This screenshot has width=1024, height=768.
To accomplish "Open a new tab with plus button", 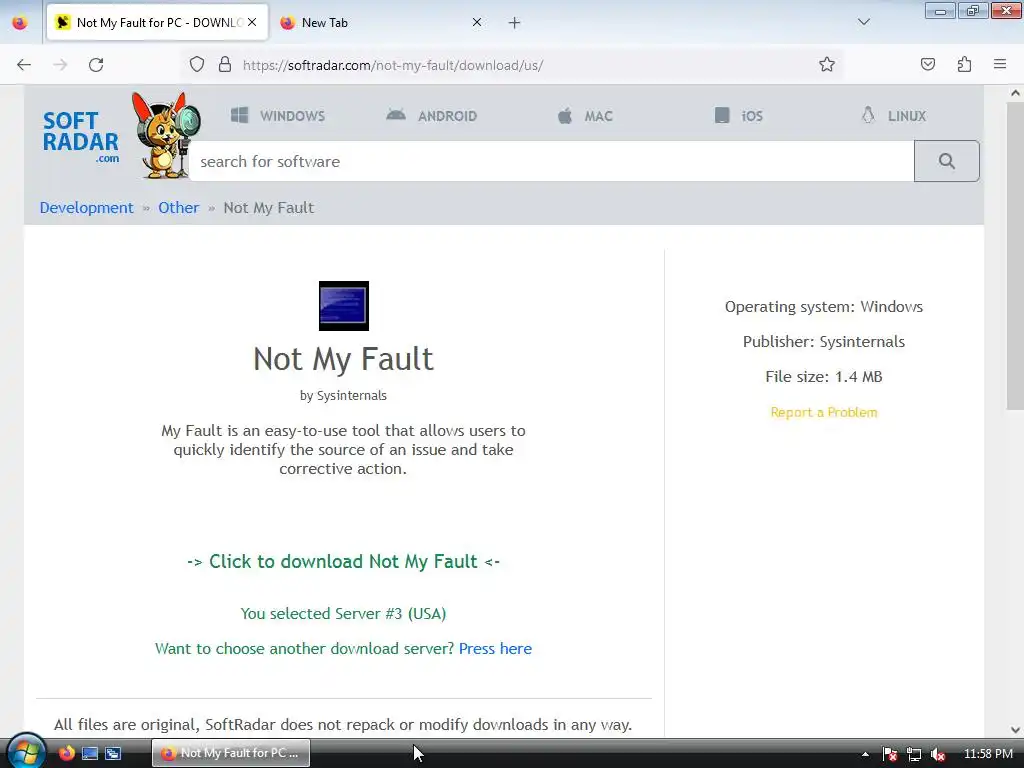I will pos(515,23).
